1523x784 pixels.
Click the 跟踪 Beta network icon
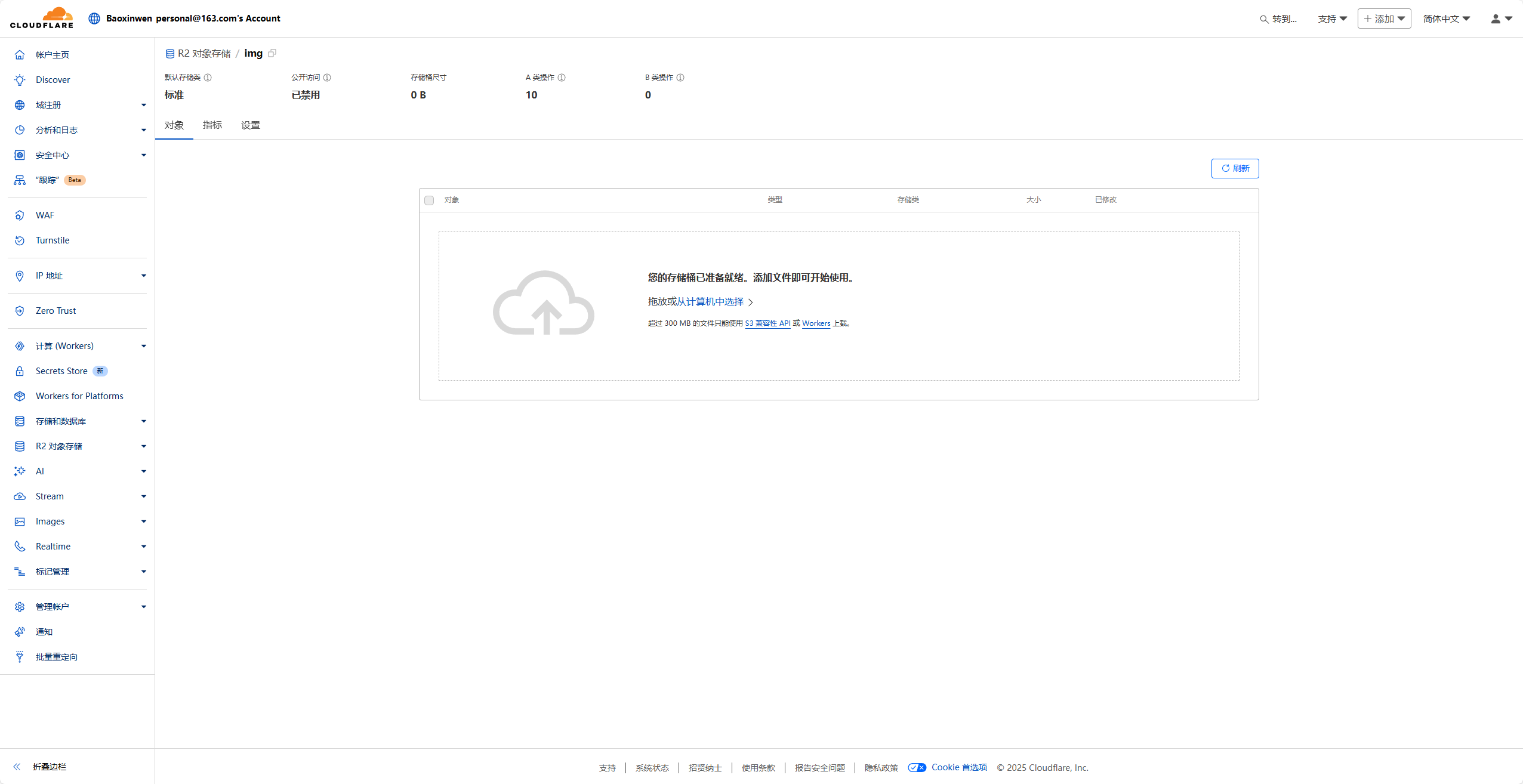[20, 180]
